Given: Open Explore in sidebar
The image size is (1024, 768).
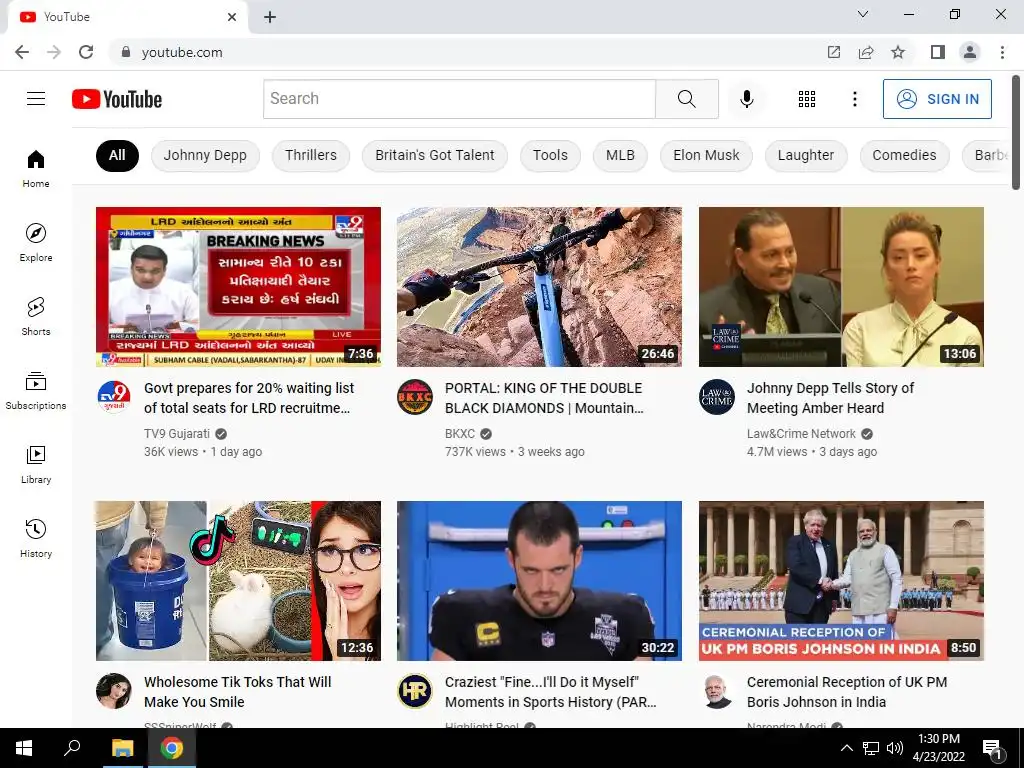Looking at the screenshot, I should pos(36,243).
